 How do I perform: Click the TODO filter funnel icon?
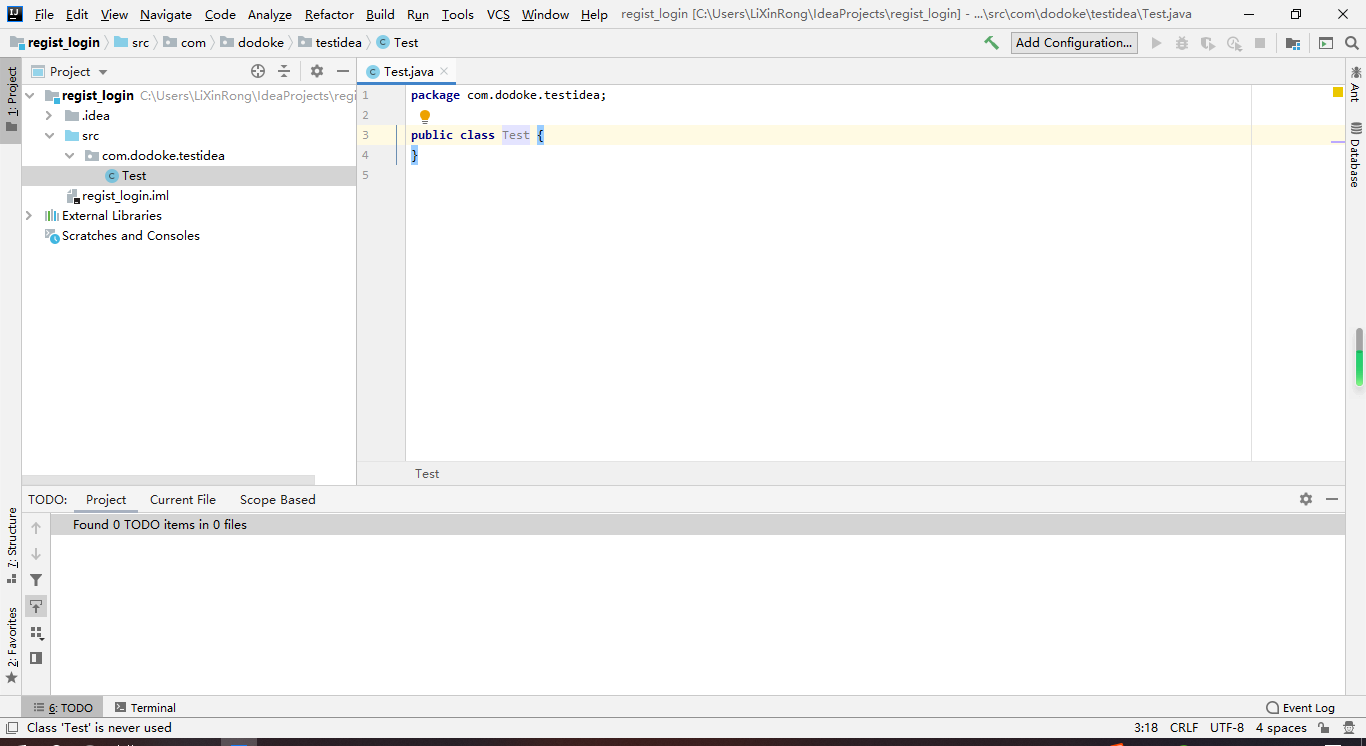(x=35, y=579)
